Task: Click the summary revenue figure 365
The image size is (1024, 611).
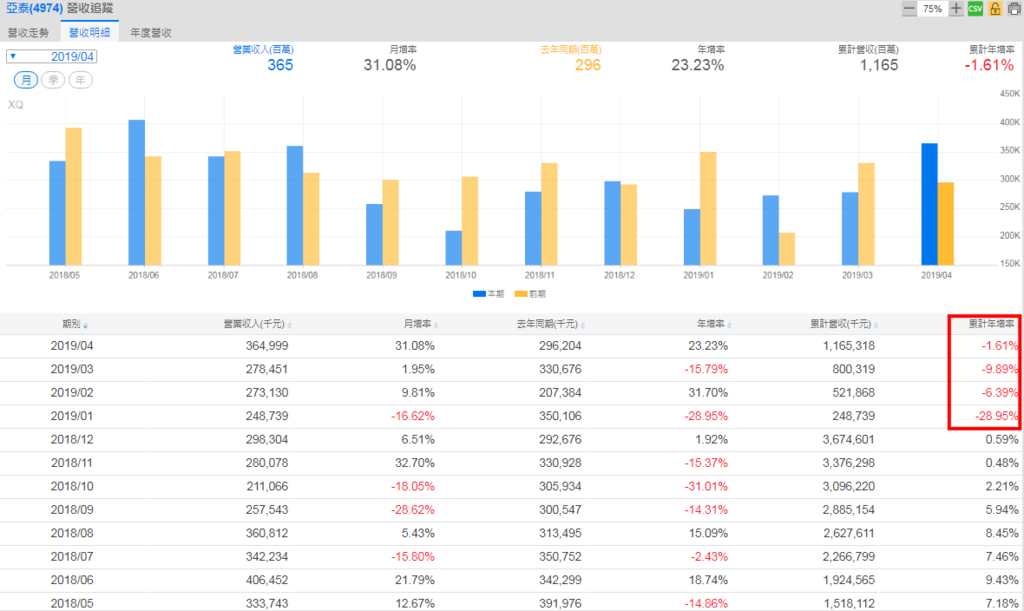Action: (x=280, y=65)
